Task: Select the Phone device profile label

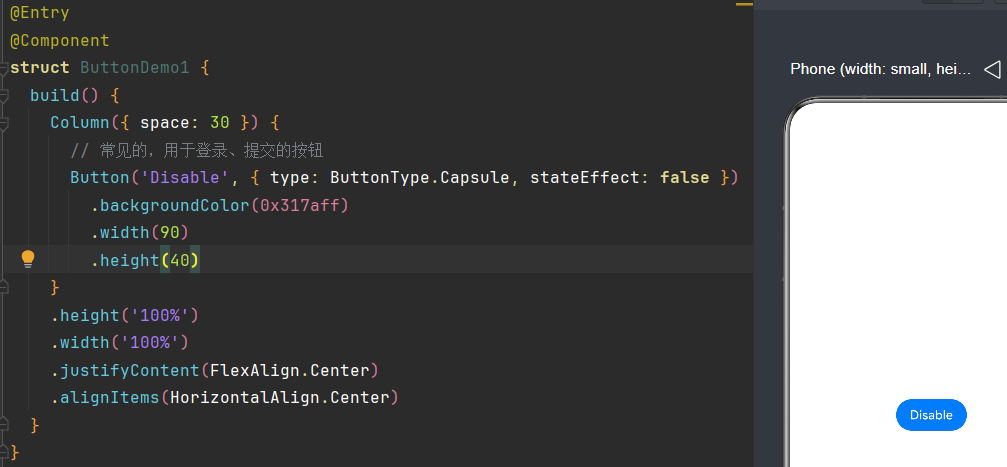Action: point(880,69)
